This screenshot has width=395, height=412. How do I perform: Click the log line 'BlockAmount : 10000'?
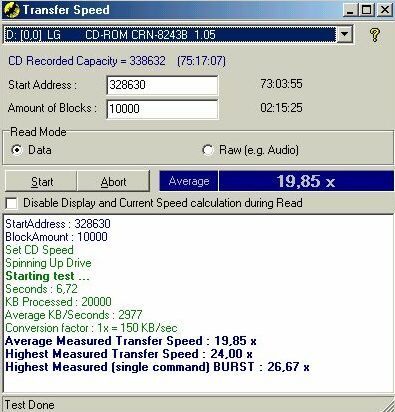point(56,237)
